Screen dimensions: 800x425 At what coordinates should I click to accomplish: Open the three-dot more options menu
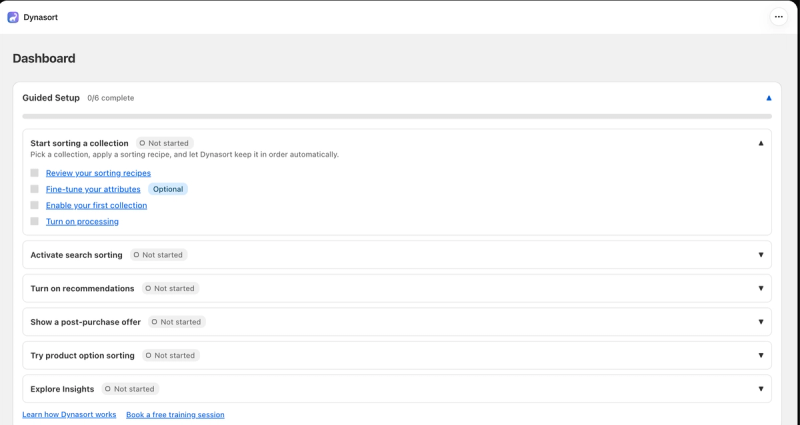[779, 17]
